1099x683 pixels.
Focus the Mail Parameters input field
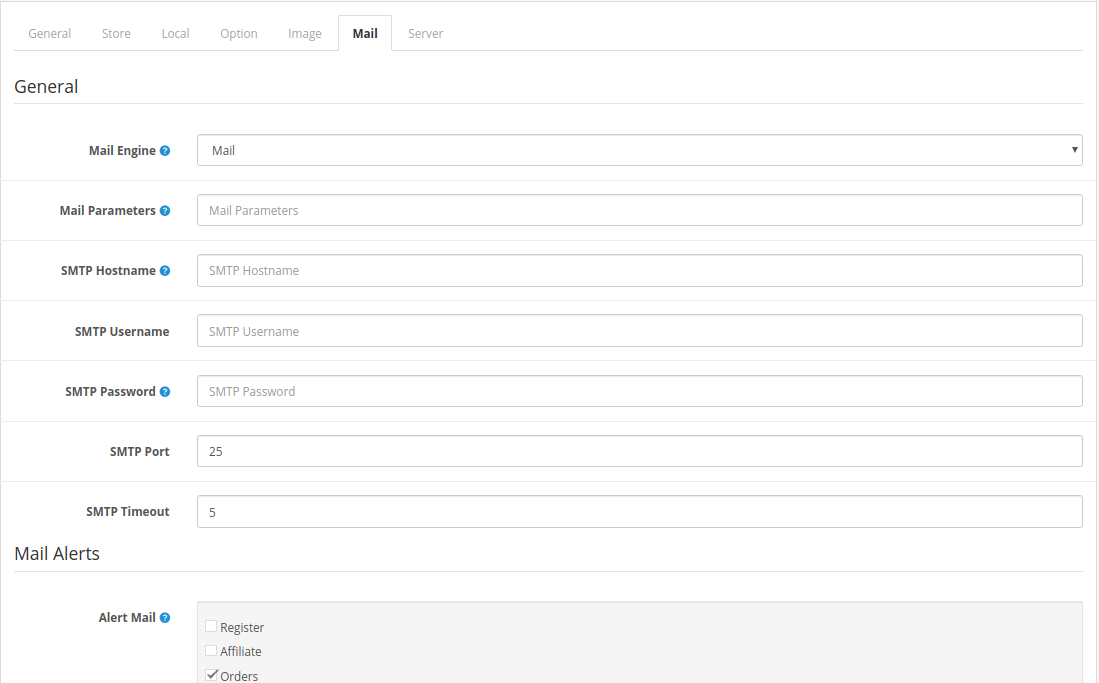[639, 210]
